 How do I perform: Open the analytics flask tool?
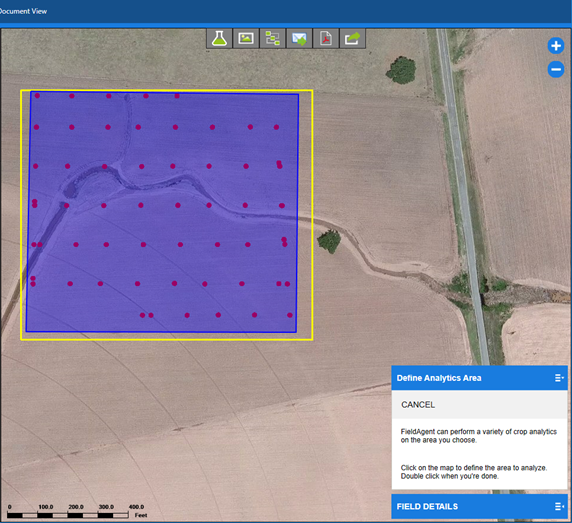tap(219, 38)
